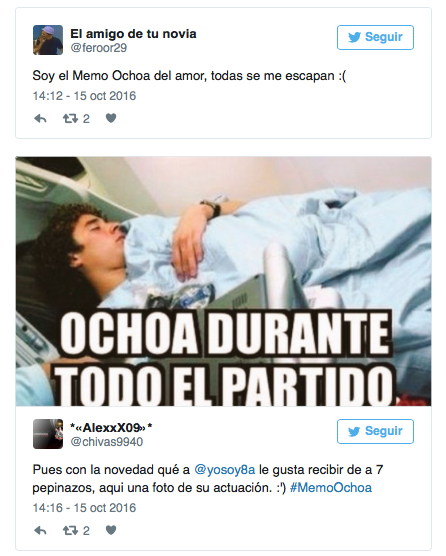
Task: Open the #MemoOchoa hashtag
Action: click(x=331, y=488)
